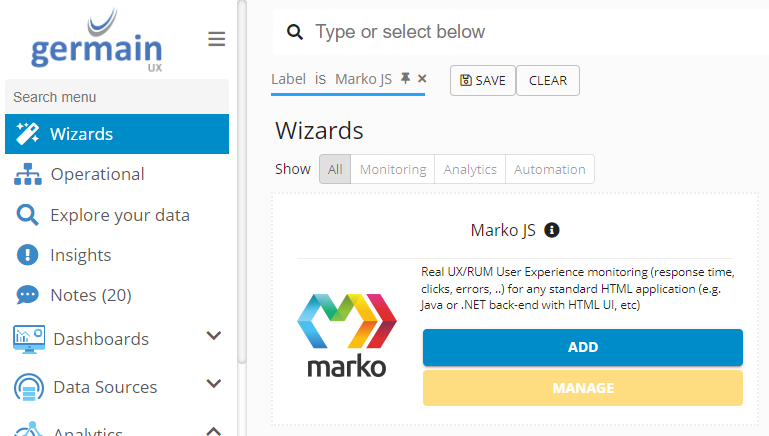This screenshot has height=436, width=769.
Task: Open Notes (20)
Action: coord(90,295)
